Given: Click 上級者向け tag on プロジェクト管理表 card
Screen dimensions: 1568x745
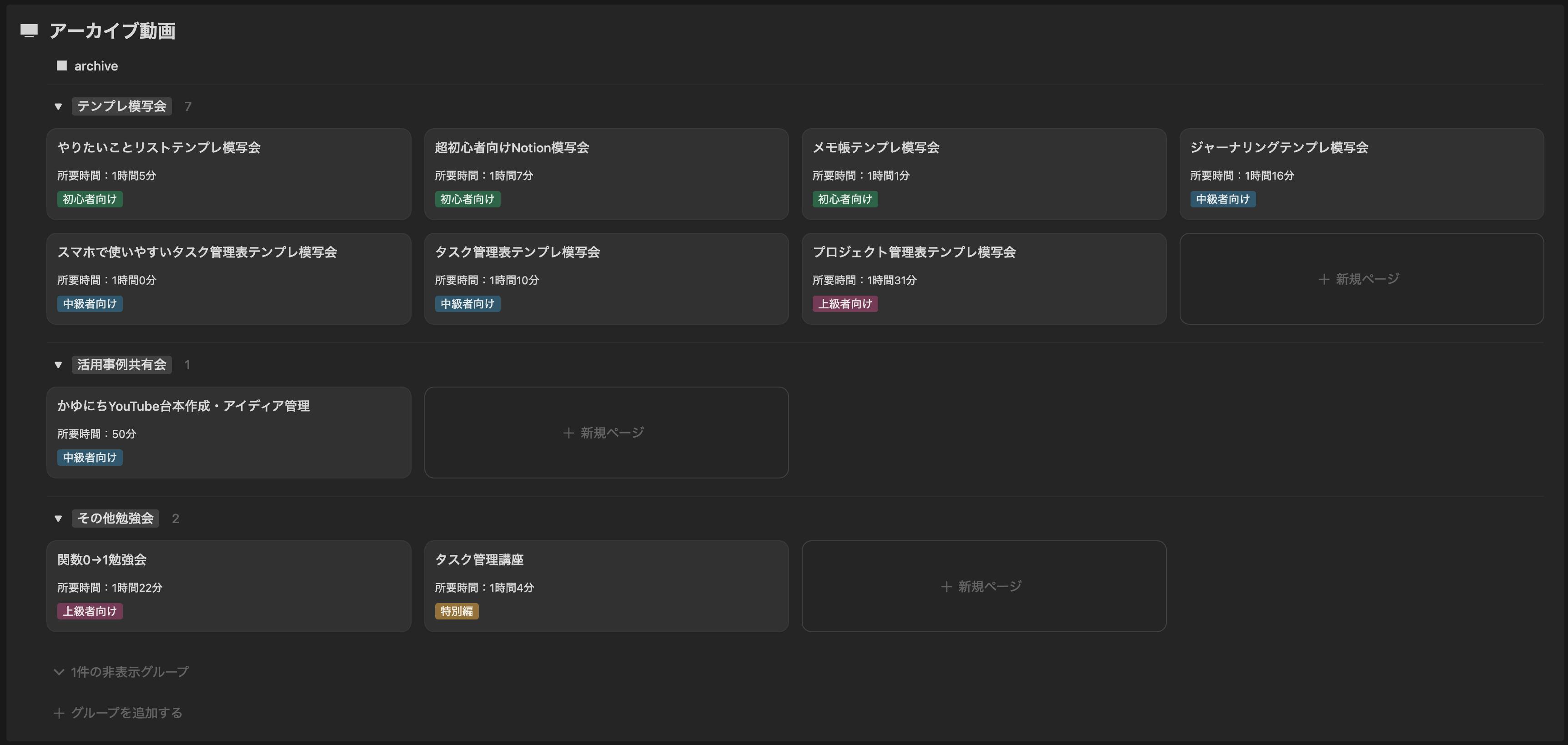Looking at the screenshot, I should (845, 304).
